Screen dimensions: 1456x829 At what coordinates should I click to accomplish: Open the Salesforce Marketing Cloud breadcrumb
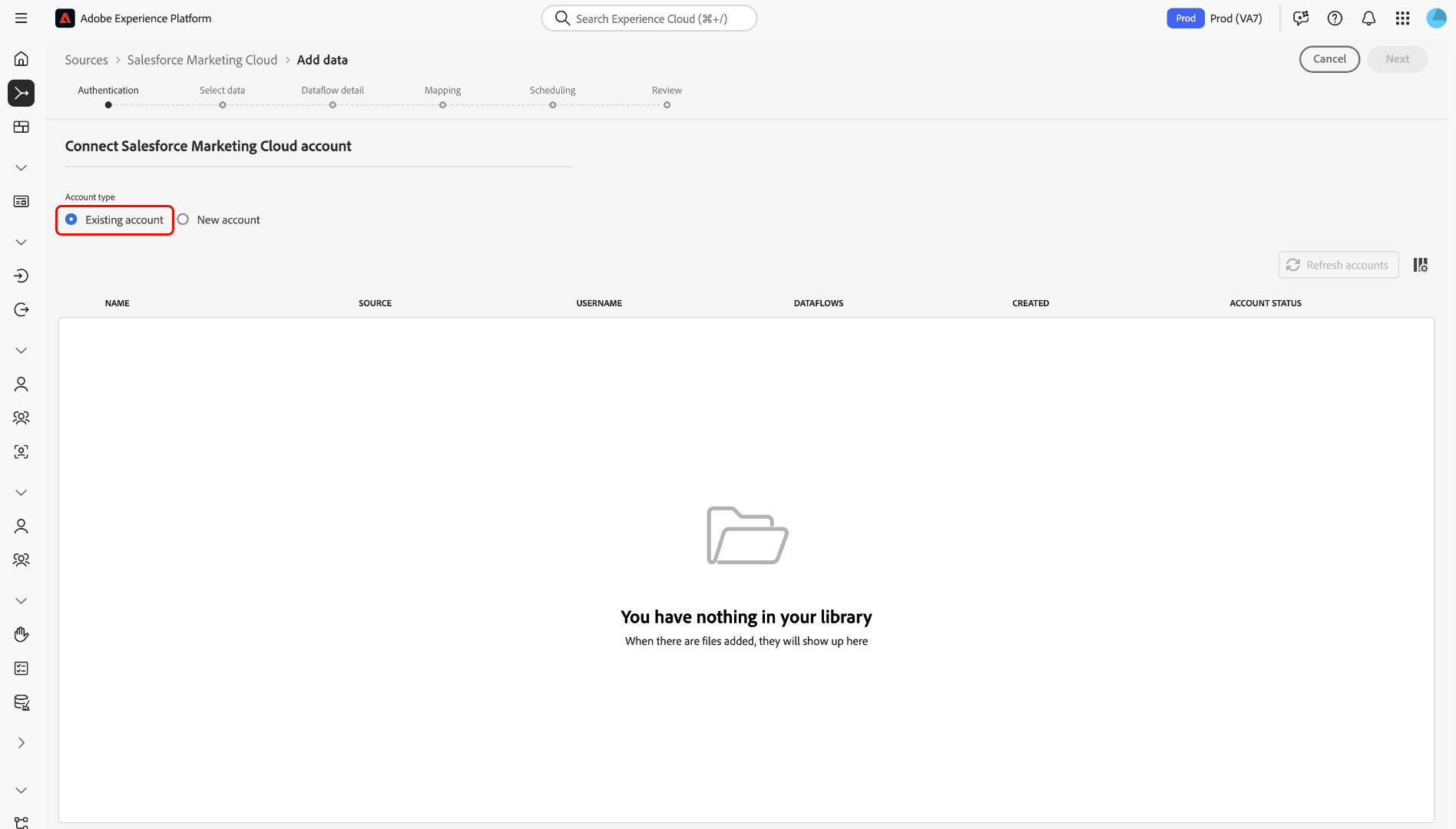(202, 60)
